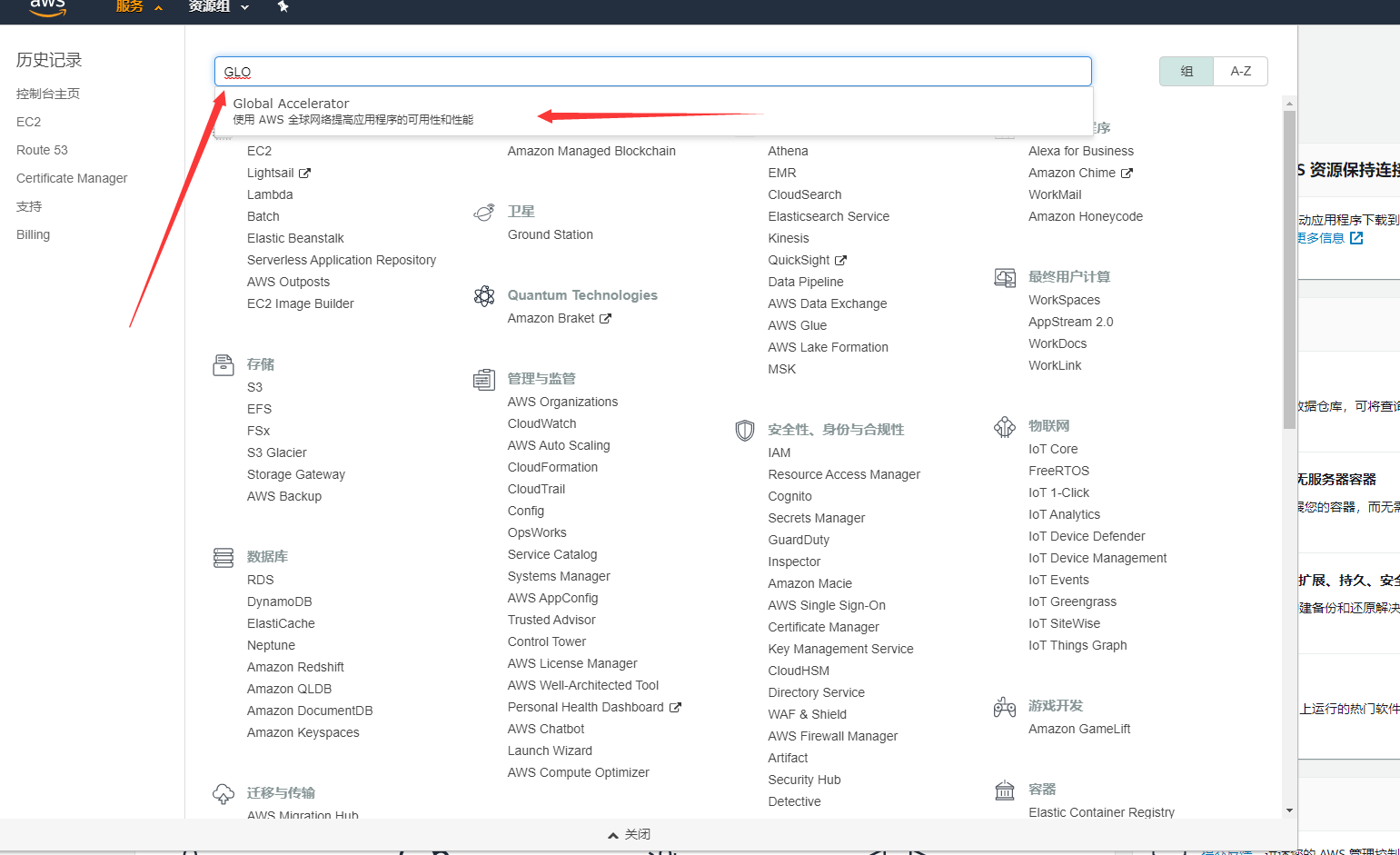Open the IAM service link
The height and width of the screenshot is (855, 1400).
click(x=779, y=452)
